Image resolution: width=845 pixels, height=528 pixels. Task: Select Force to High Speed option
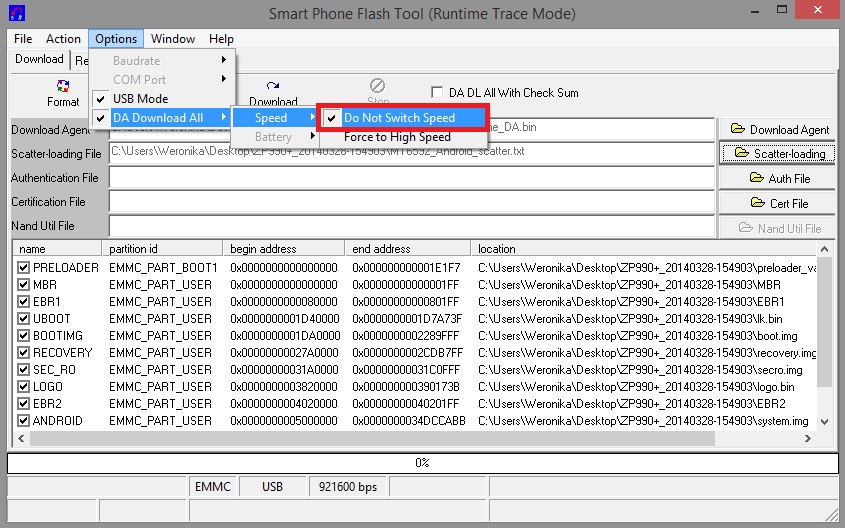(x=397, y=137)
